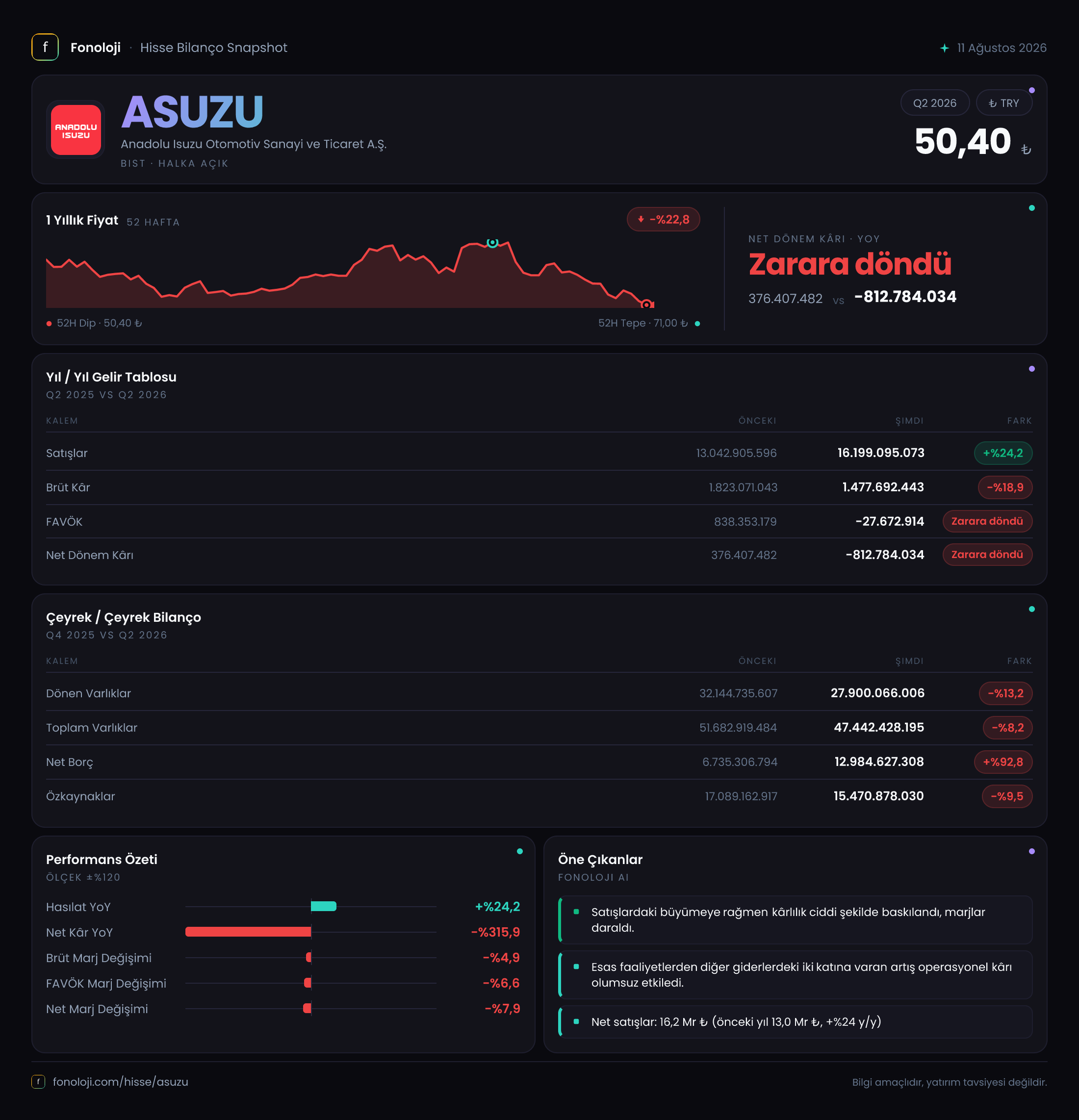Click the 52-week low marker on chart
This screenshot has height=1120, width=1079.
point(646,305)
